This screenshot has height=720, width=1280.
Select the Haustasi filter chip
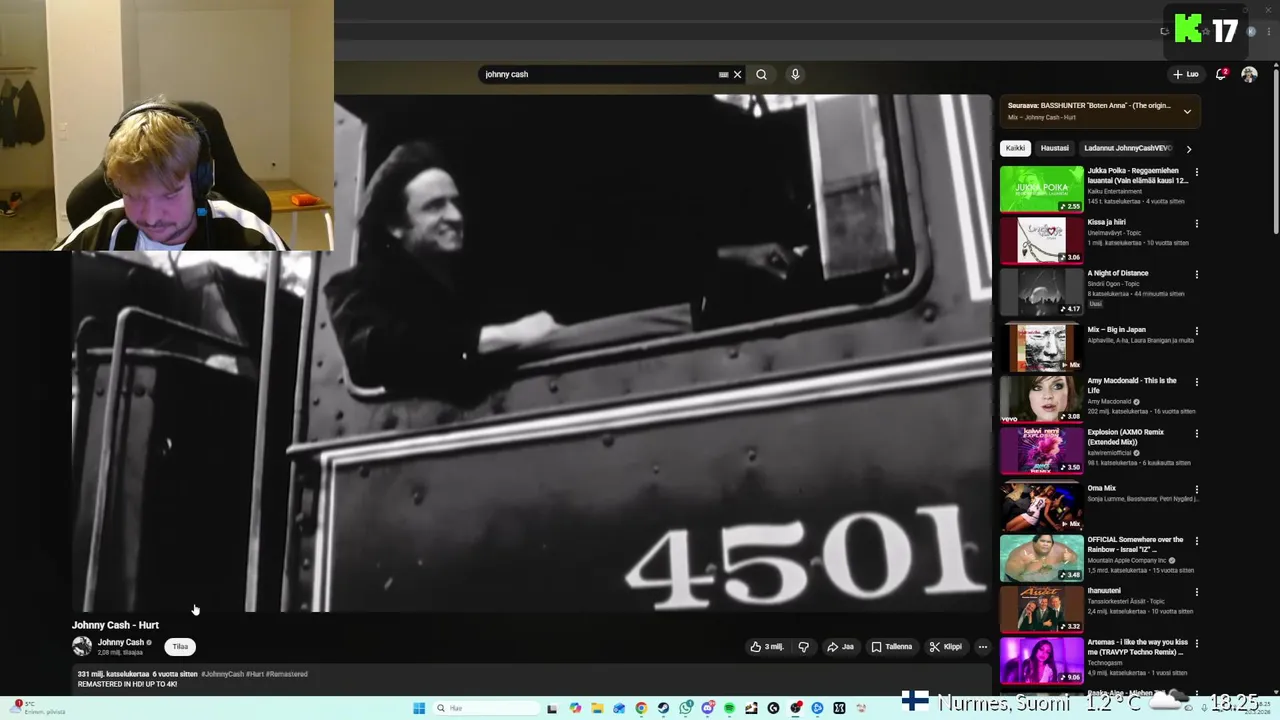(1055, 148)
